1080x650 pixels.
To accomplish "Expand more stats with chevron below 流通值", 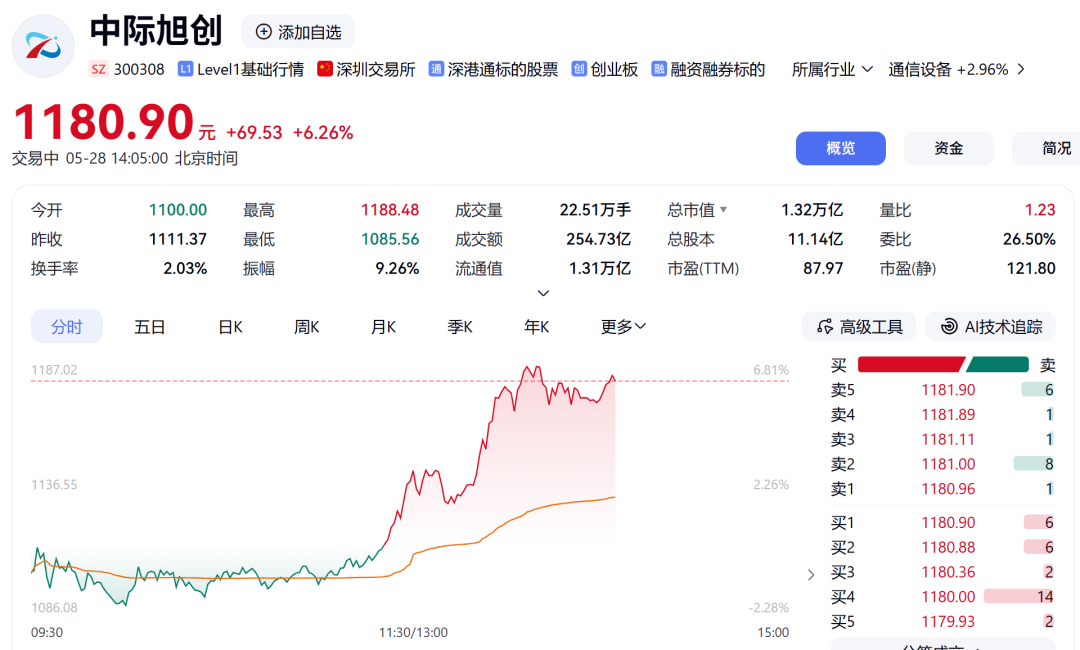I will click(543, 293).
